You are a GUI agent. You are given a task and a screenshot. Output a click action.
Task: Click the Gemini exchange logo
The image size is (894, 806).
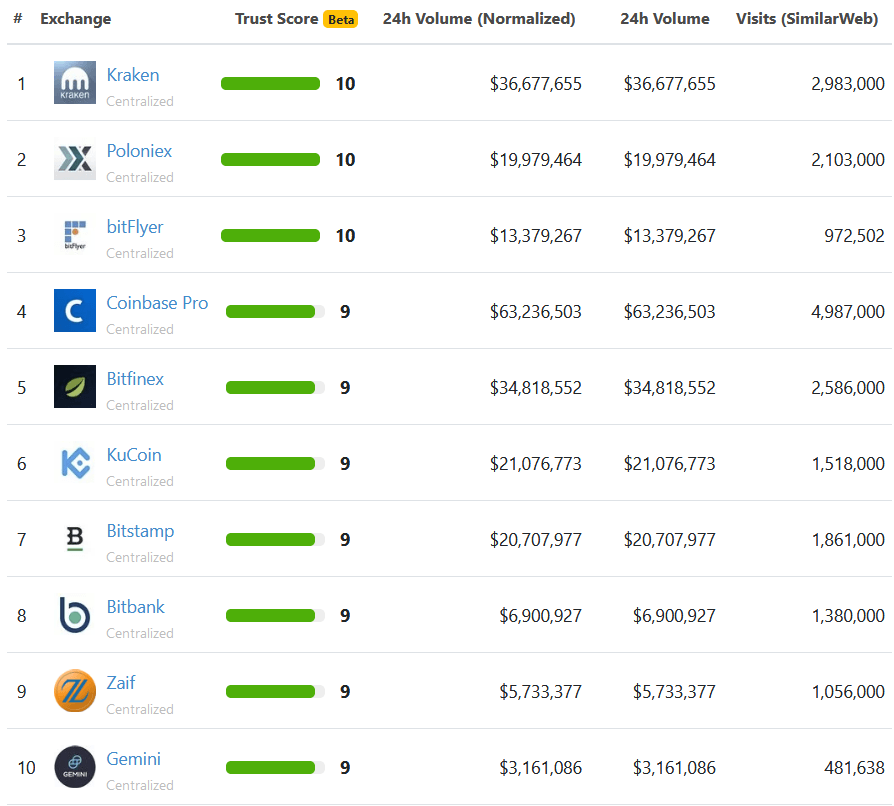click(x=75, y=767)
